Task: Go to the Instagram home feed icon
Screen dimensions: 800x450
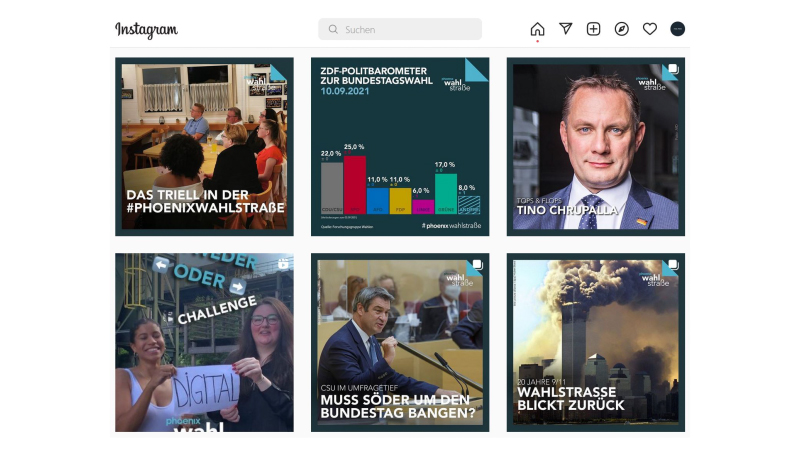Action: click(537, 29)
